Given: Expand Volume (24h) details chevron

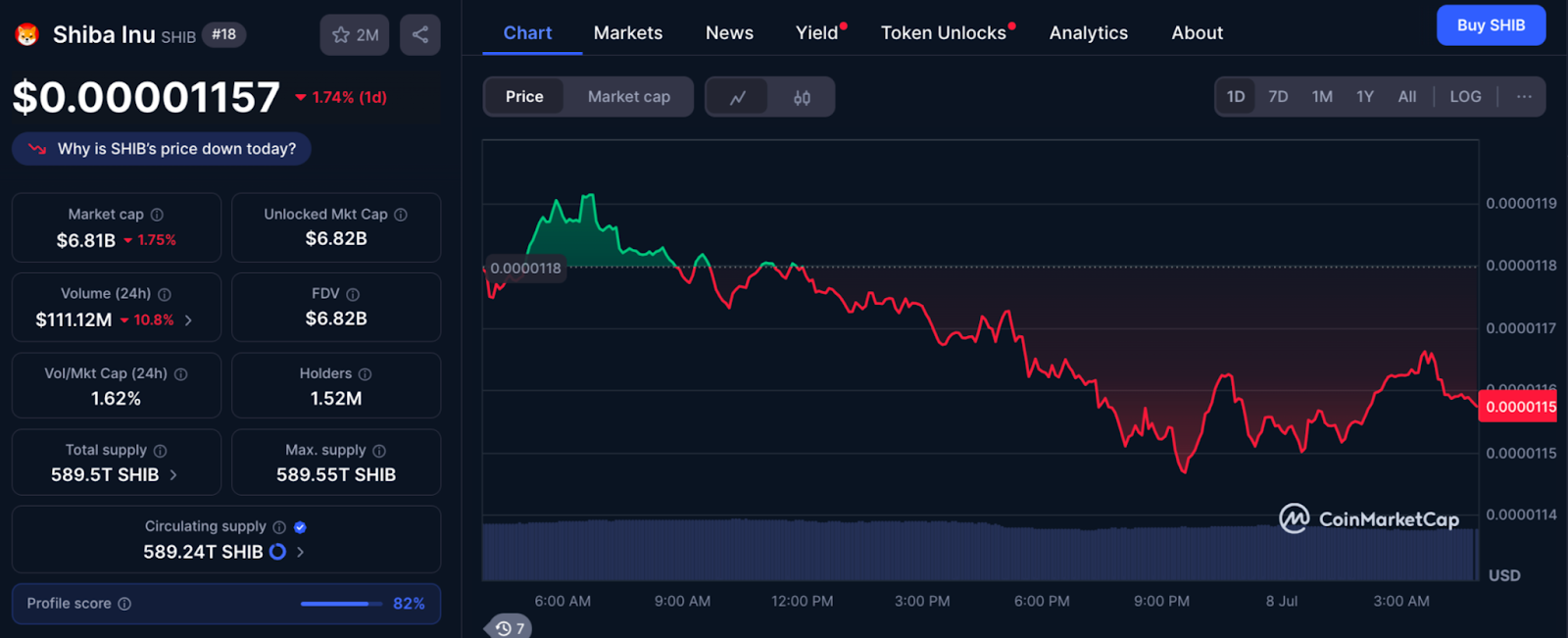Looking at the screenshot, I should (188, 320).
